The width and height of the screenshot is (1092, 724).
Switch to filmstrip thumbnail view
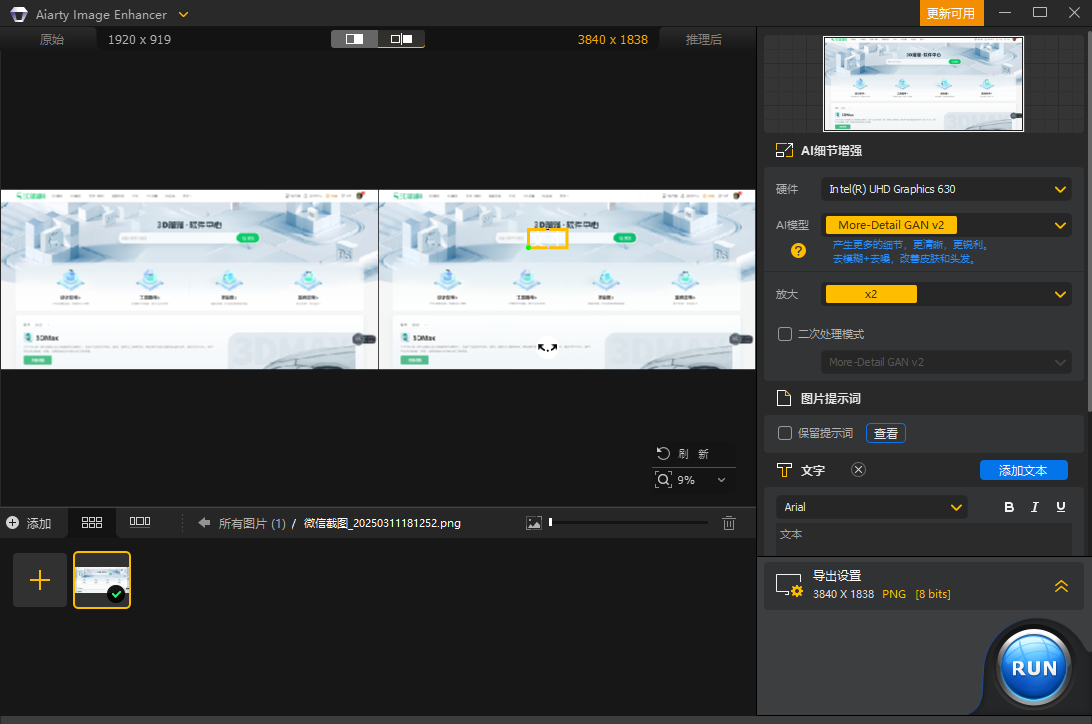pos(140,522)
